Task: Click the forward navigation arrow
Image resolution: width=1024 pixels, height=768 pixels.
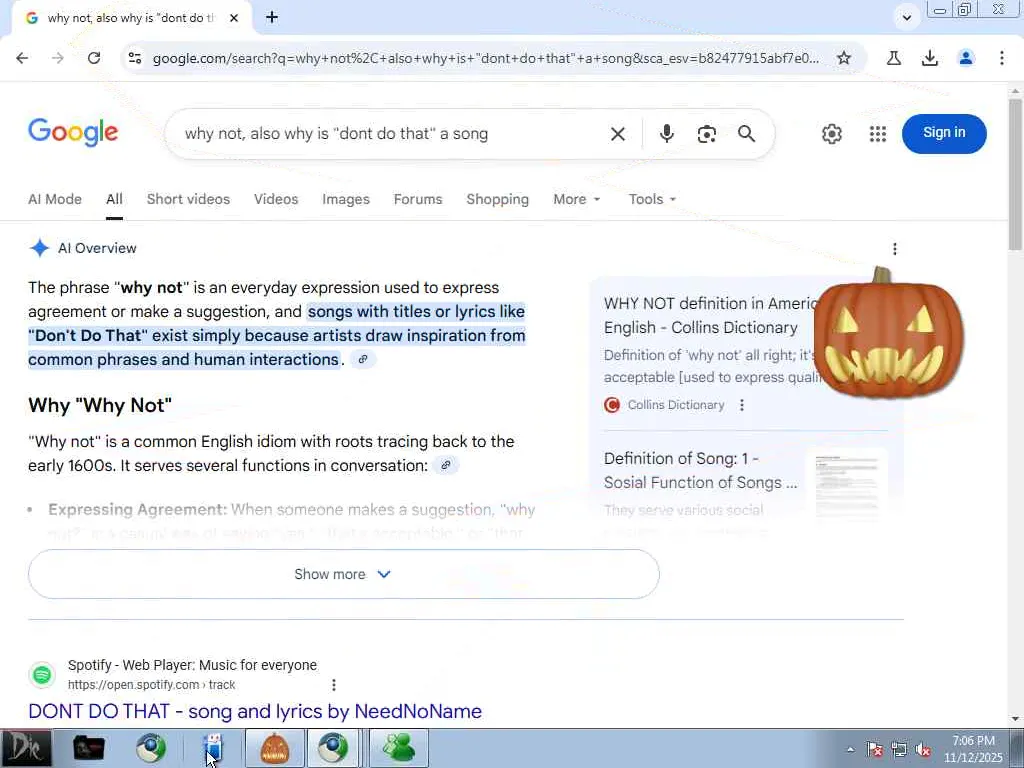Action: 57,58
